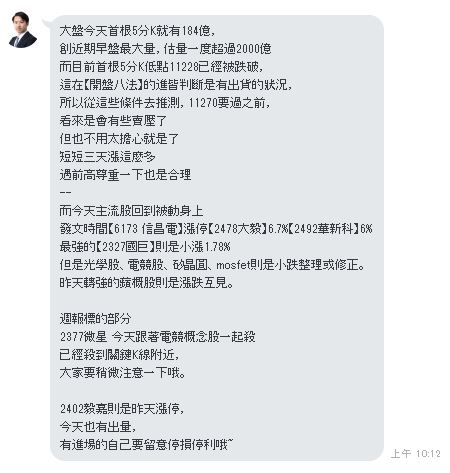Click the last line about 停損停利

click(146, 445)
